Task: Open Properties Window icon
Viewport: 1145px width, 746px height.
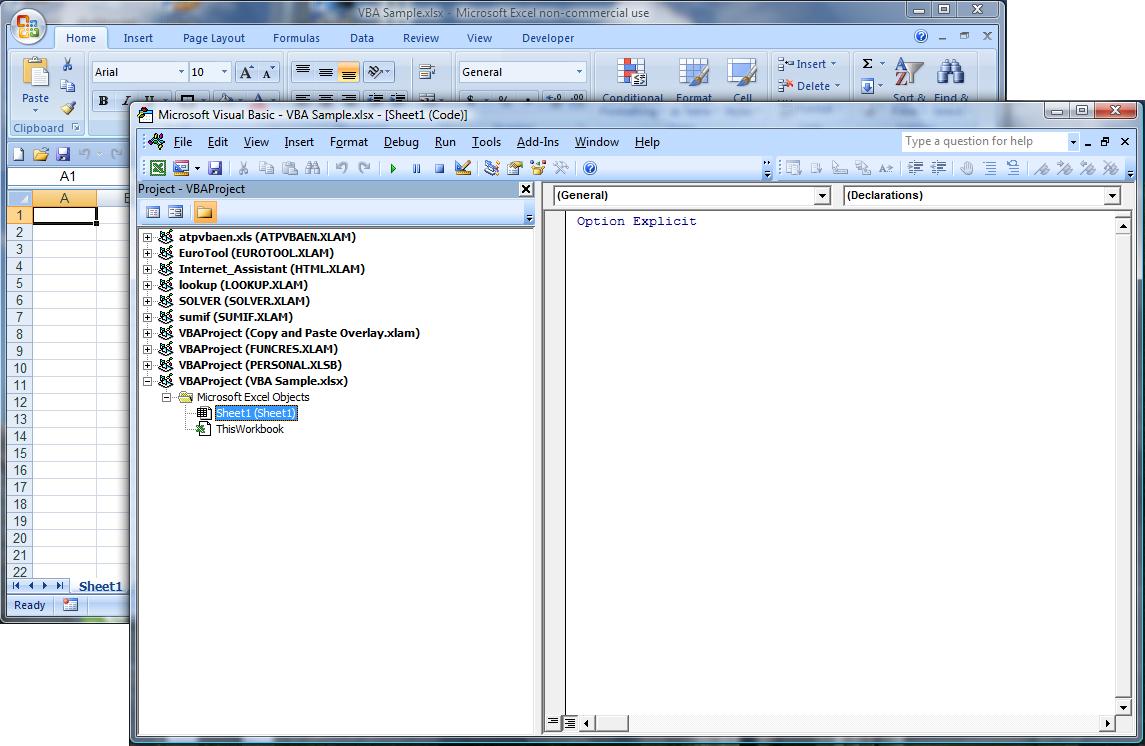Action: 515,169
